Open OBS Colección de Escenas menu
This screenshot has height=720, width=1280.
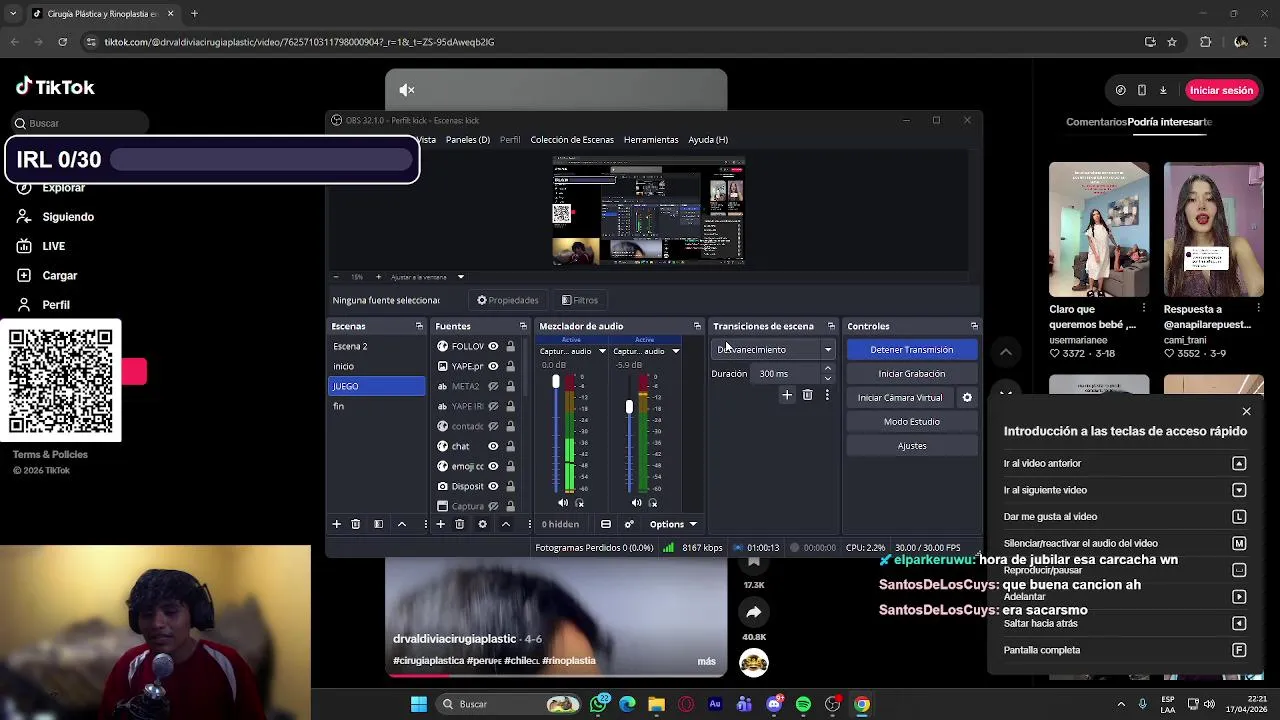pyautogui.click(x=572, y=140)
